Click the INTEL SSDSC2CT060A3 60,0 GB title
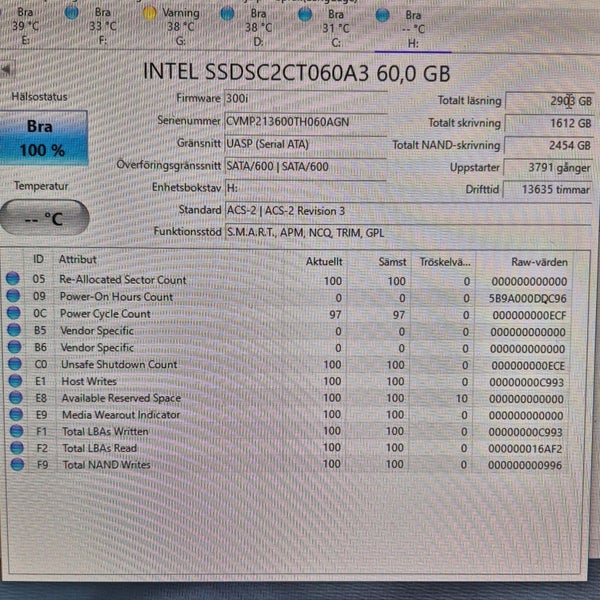The width and height of the screenshot is (600, 600). coord(297,73)
